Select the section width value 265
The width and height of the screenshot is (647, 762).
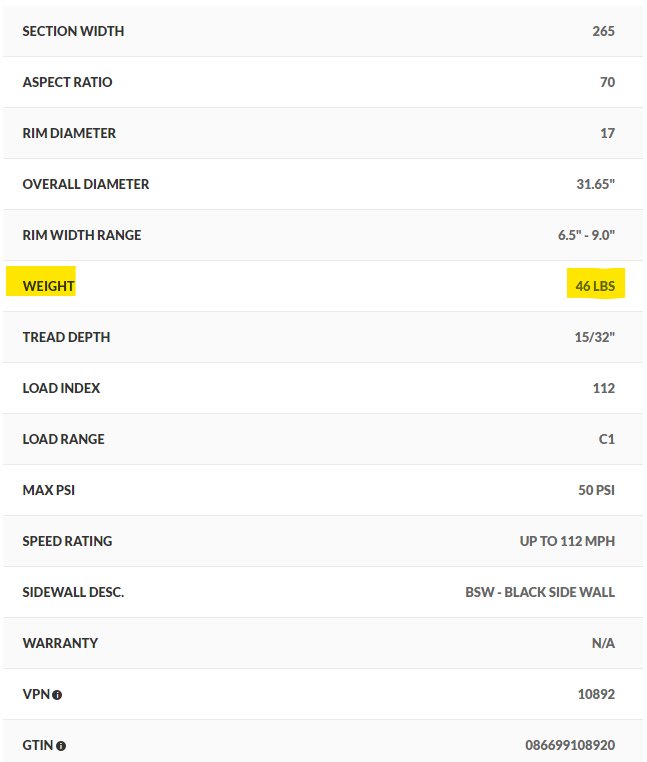(x=603, y=31)
